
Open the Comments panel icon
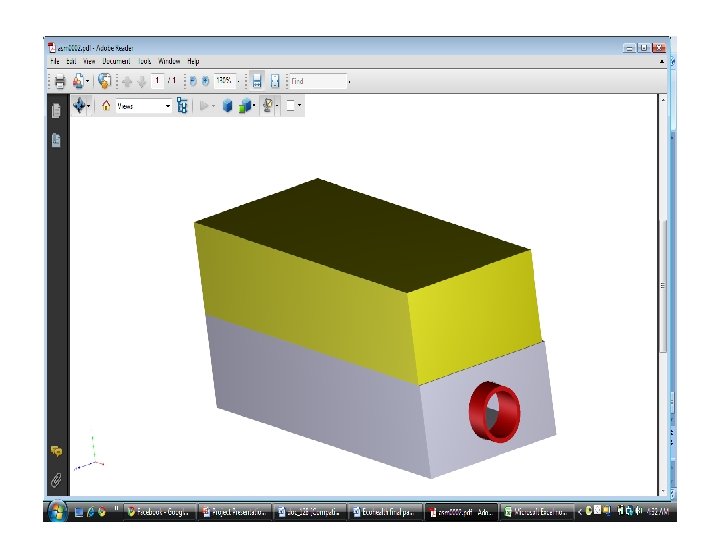(x=56, y=451)
